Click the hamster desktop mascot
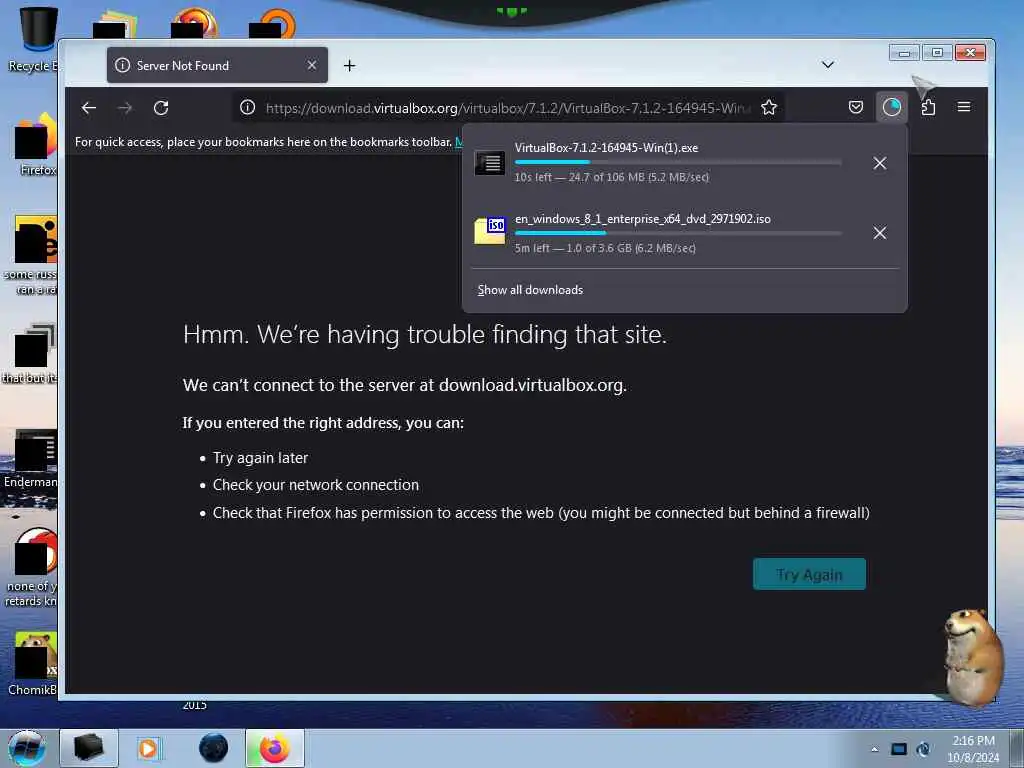The width and height of the screenshot is (1024, 768). pos(973,656)
